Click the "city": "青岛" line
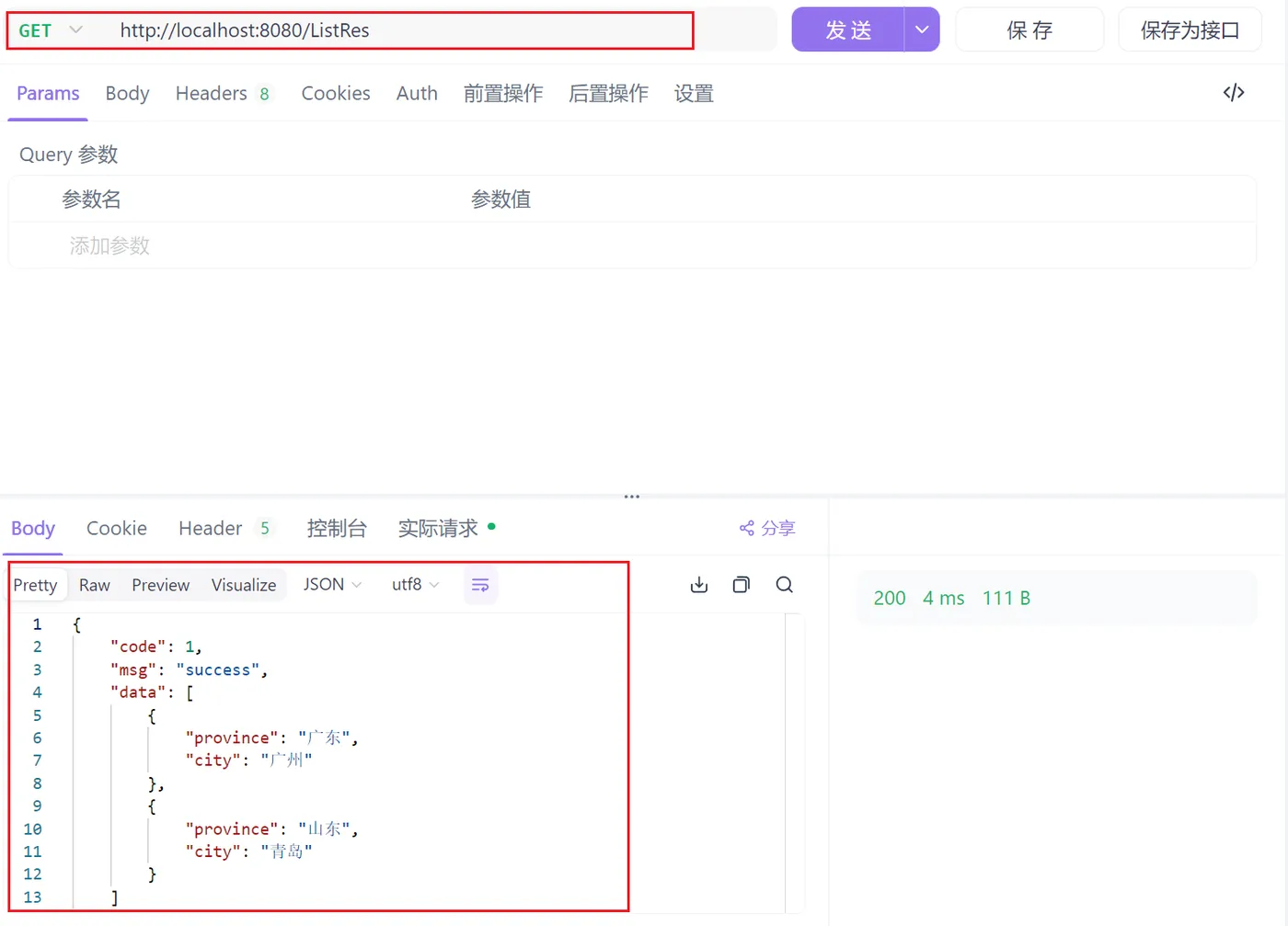Viewport: 1288px width, 926px height. tap(248, 852)
